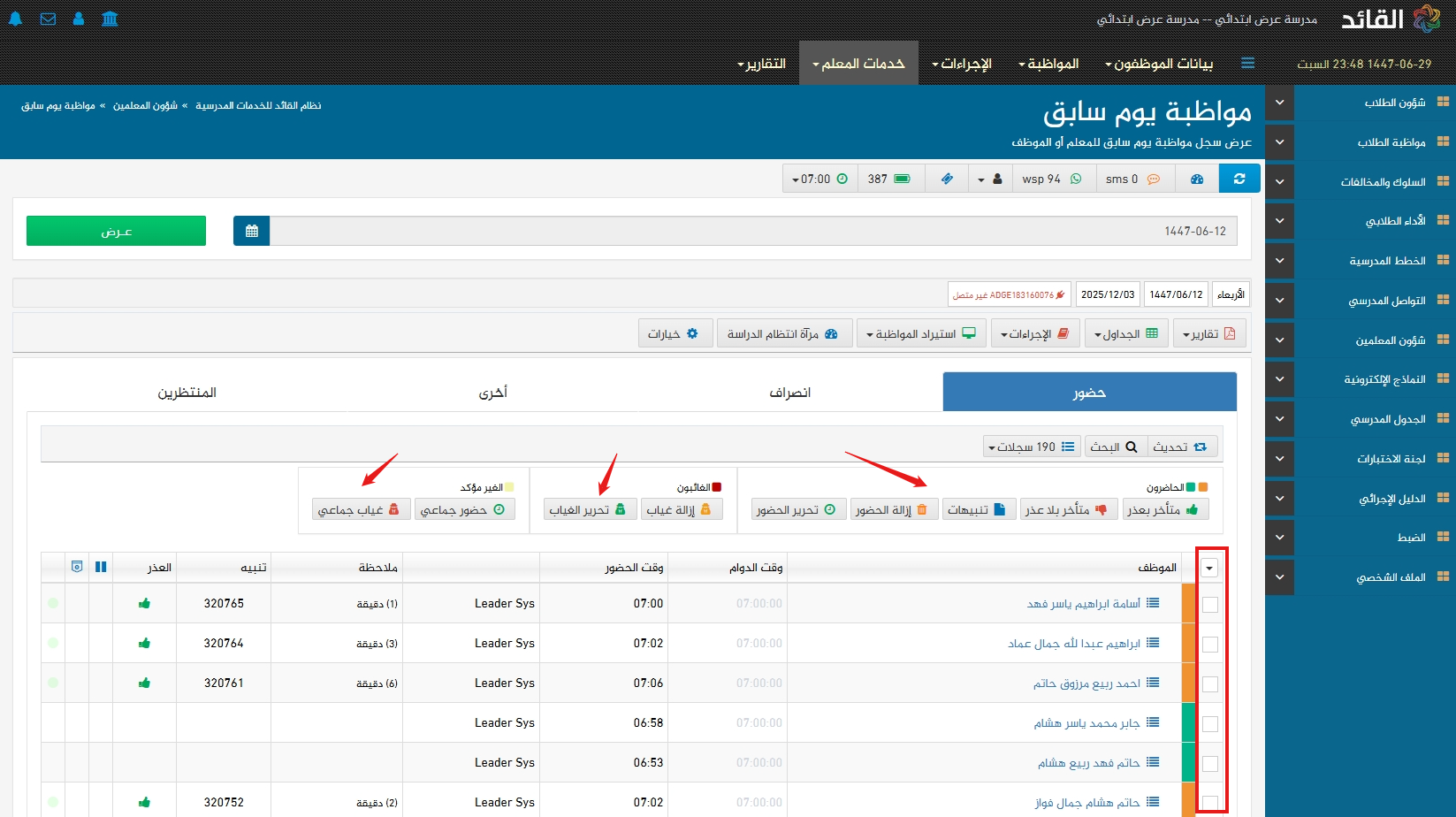Select checkbox for جابر محمد ياسر هشام
Viewport: 1456px width, 817px height.
click(x=1210, y=723)
